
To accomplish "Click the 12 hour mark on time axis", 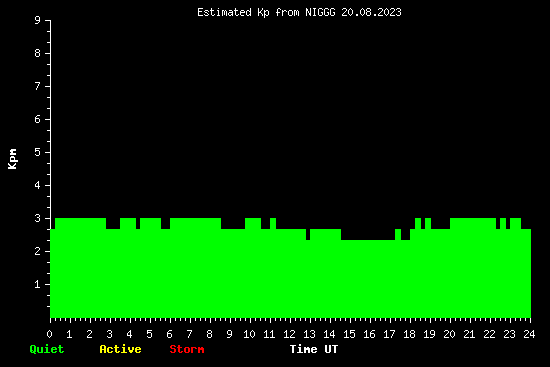I will (x=289, y=334).
